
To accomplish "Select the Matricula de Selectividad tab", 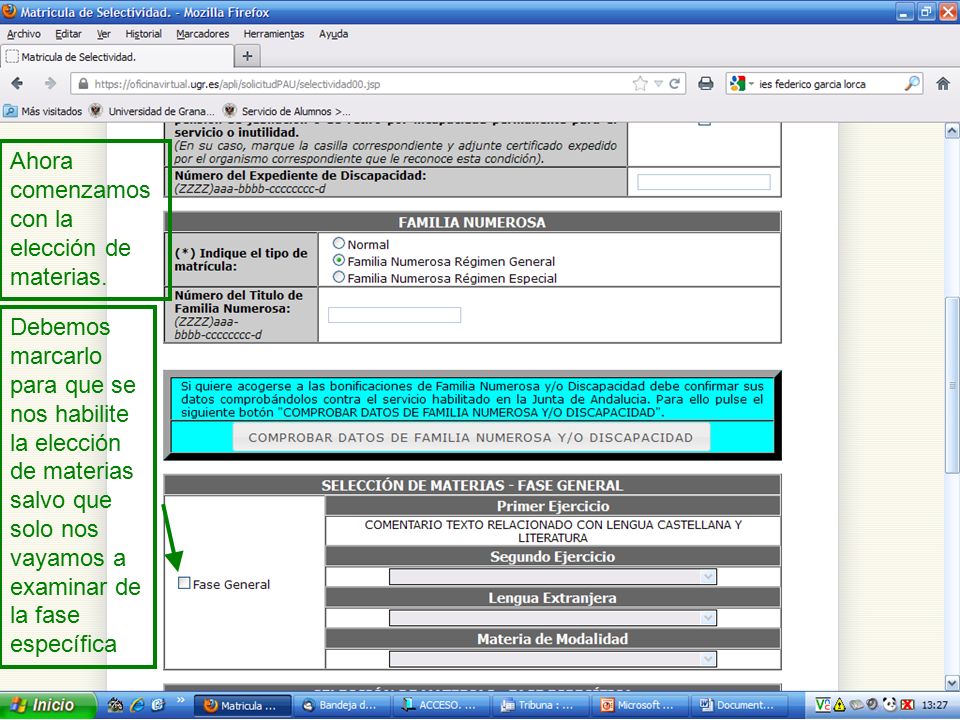I will [x=116, y=57].
